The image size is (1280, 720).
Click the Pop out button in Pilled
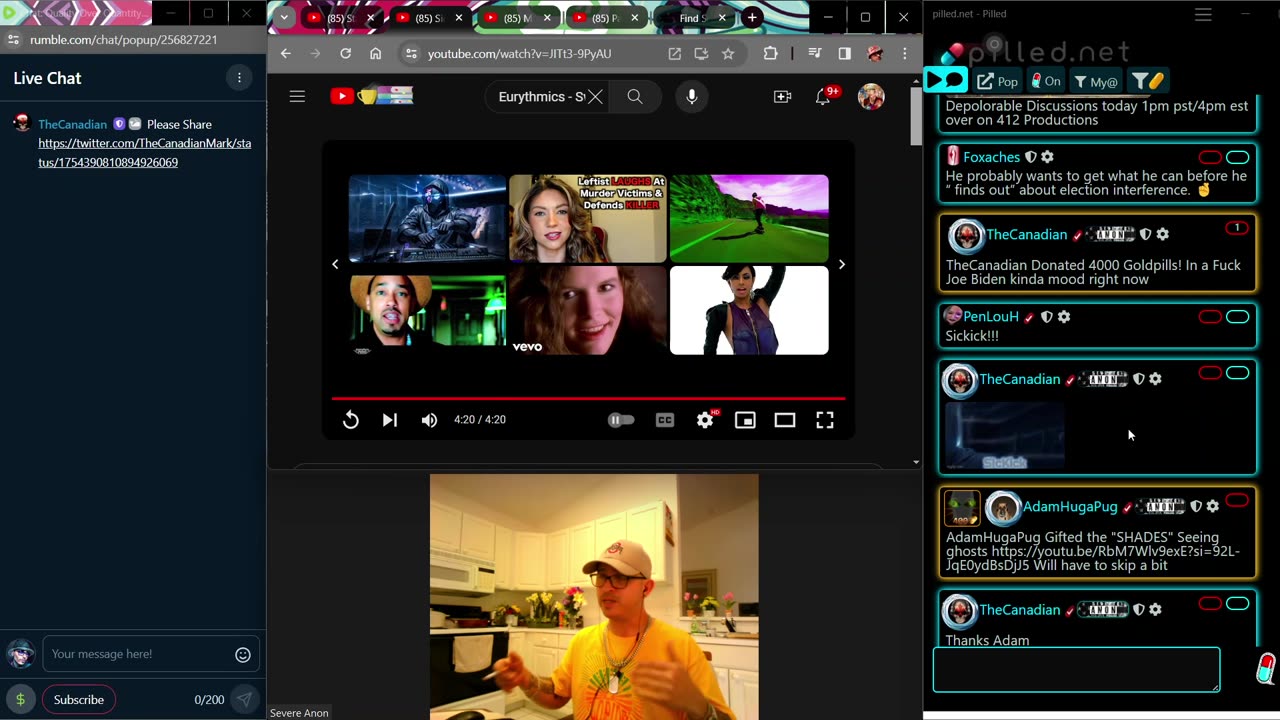pos(998,81)
